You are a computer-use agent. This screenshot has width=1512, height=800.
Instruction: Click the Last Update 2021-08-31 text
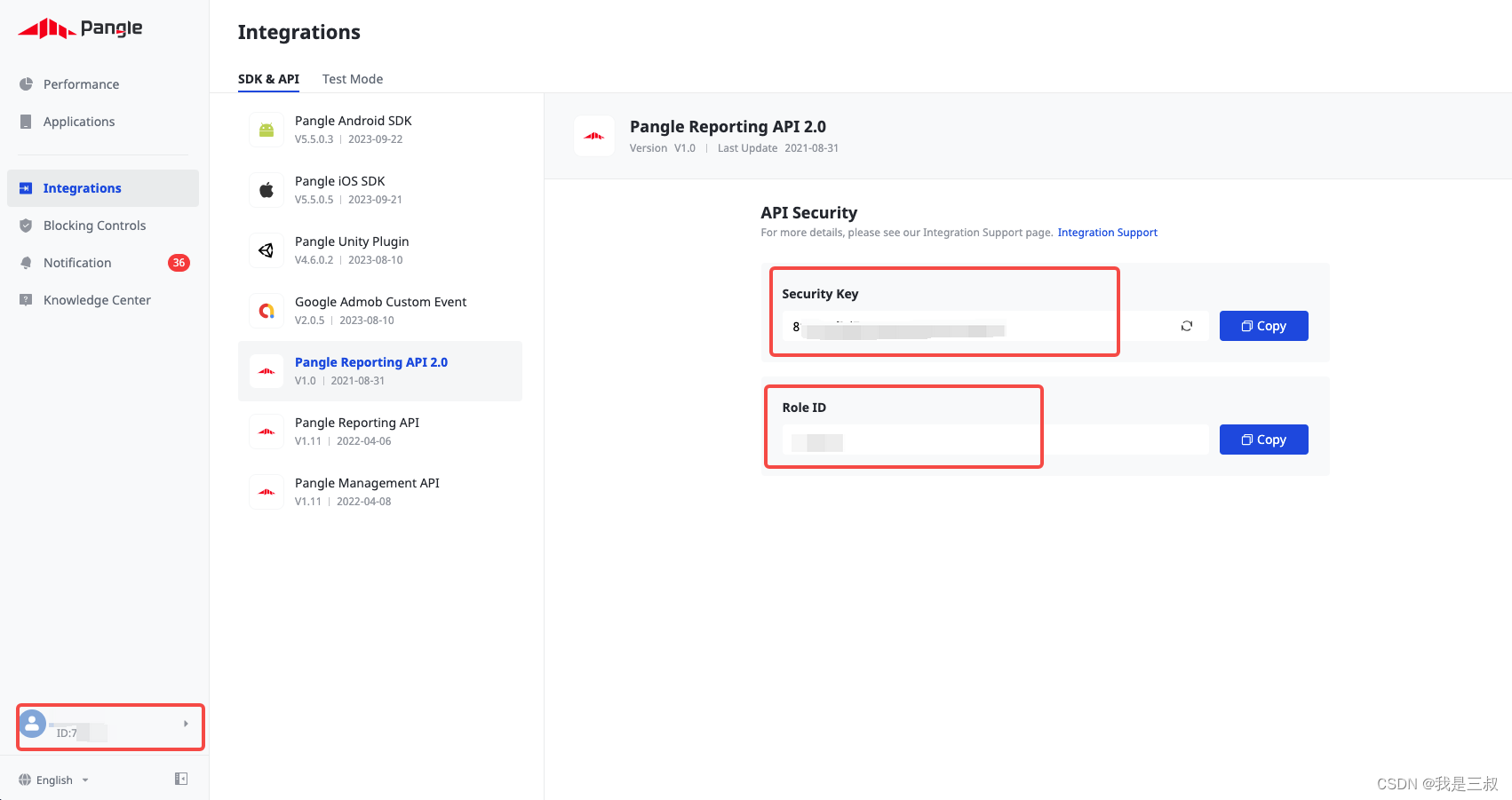tap(778, 148)
